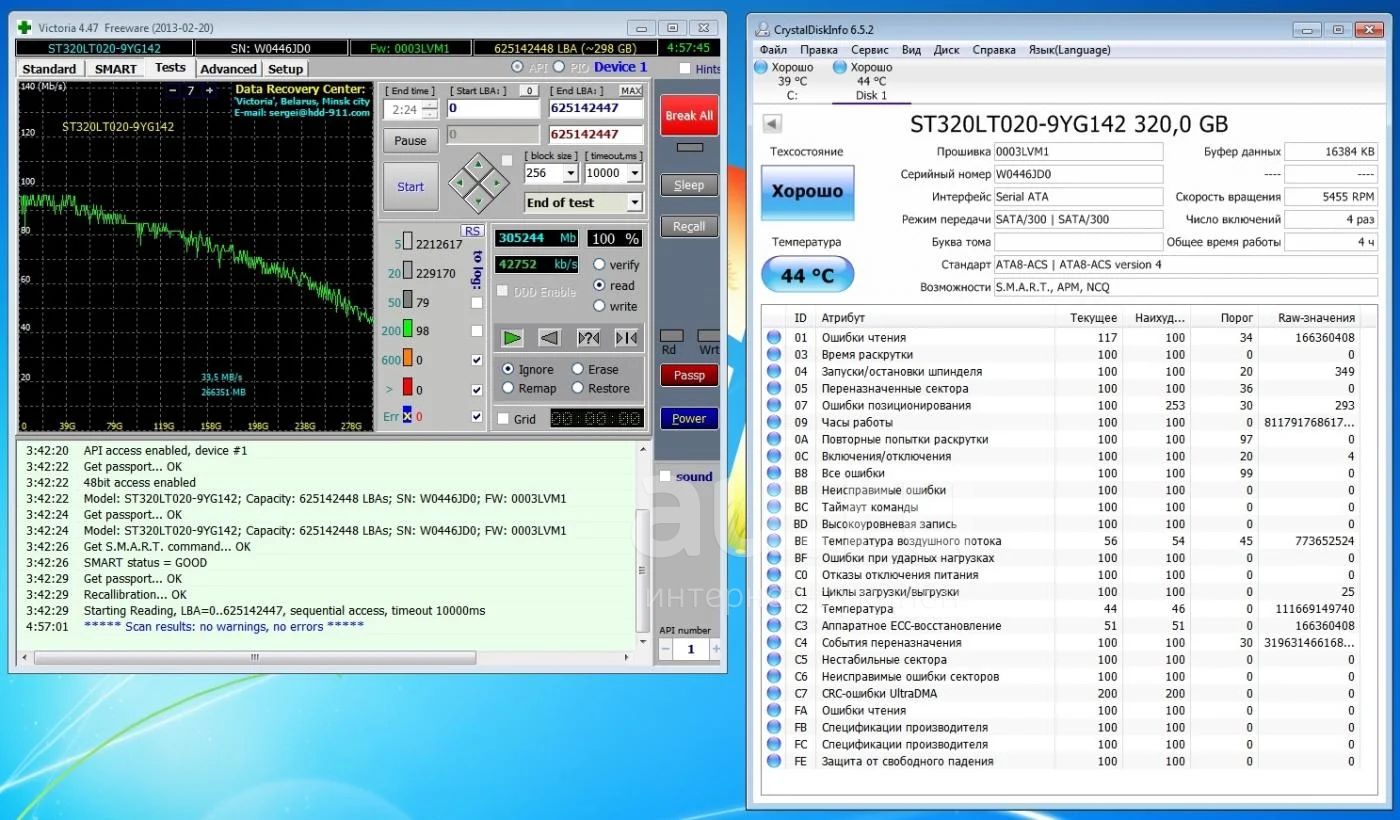Image resolution: width=1400 pixels, height=820 pixels.
Task: Click the status orb for attribute 01 Ошибки чтения
Action: pos(774,338)
